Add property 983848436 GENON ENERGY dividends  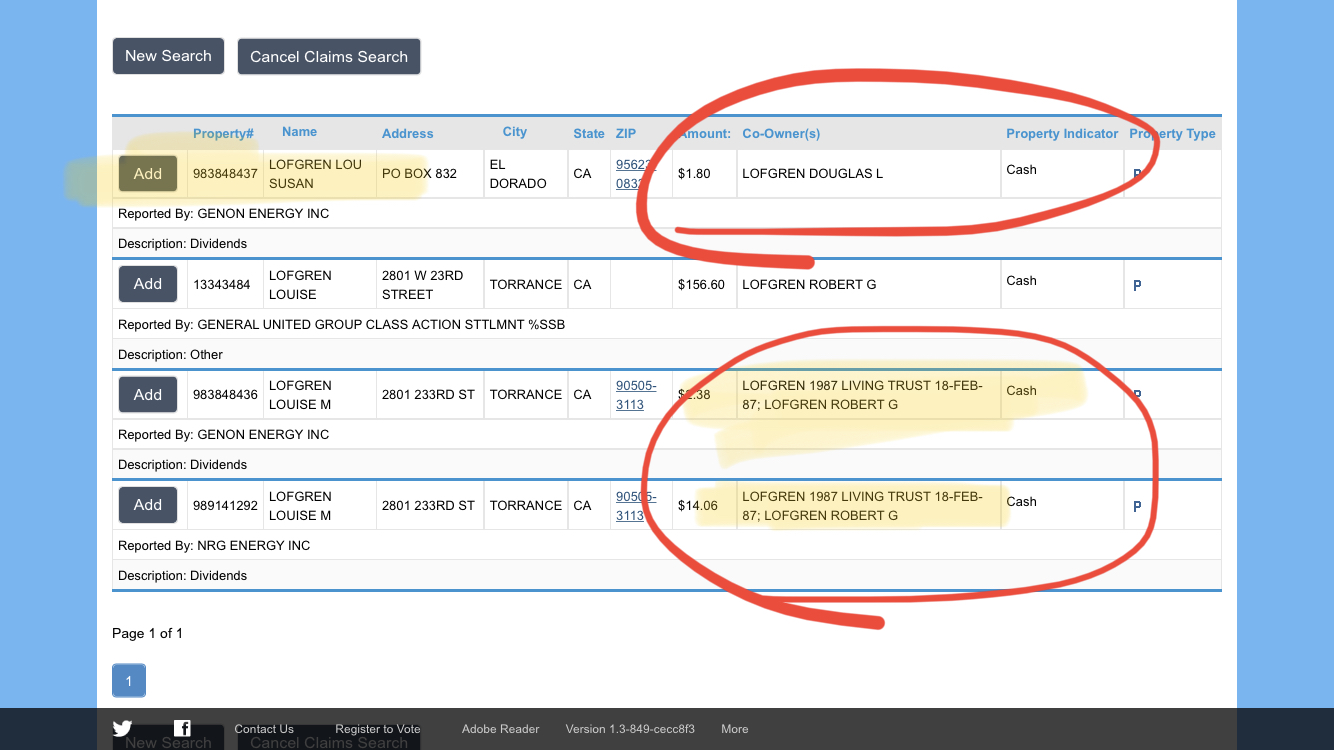(148, 395)
